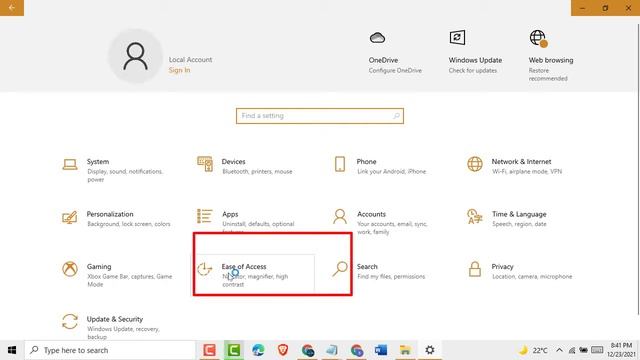Open the red Camtasia taskbar icon
Screen dimensions: 640x360
(x=209, y=350)
